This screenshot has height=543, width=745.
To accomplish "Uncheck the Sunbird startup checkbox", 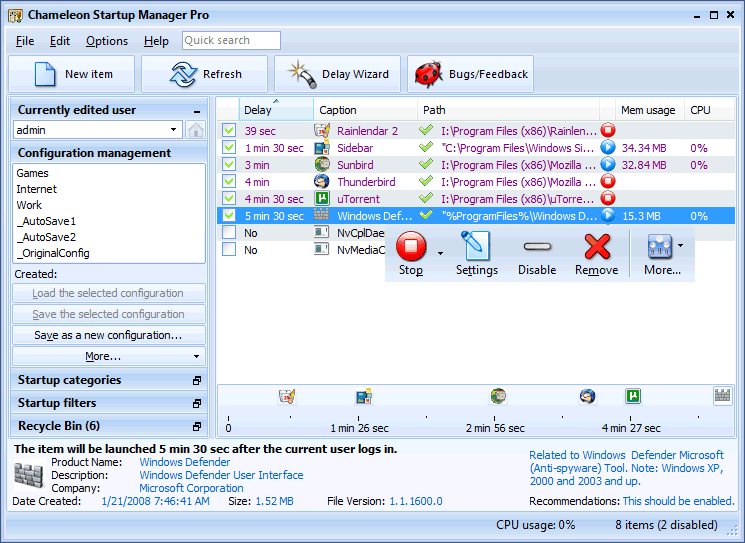I will click(x=229, y=164).
